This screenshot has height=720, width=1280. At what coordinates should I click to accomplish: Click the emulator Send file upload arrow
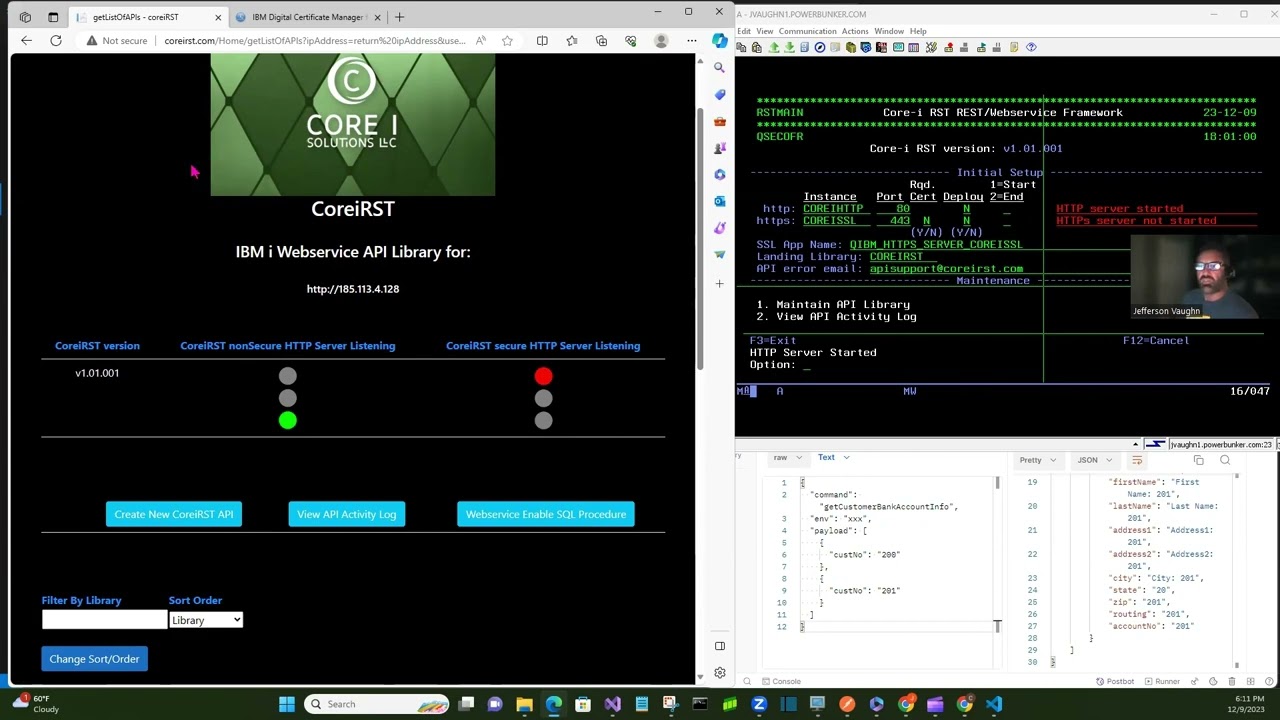774,47
